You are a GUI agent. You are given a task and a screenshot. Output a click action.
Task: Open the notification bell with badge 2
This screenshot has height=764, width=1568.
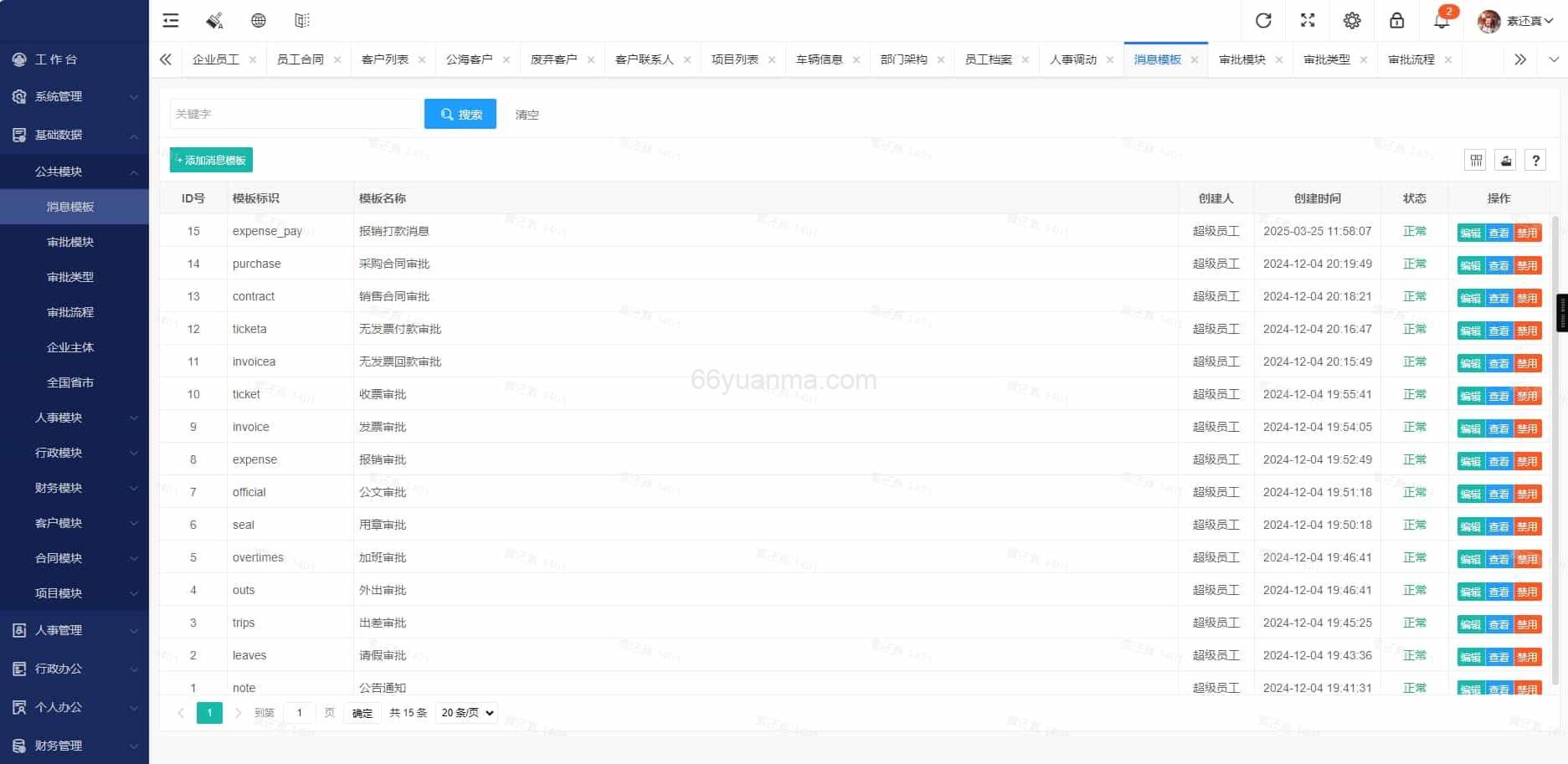1441,21
